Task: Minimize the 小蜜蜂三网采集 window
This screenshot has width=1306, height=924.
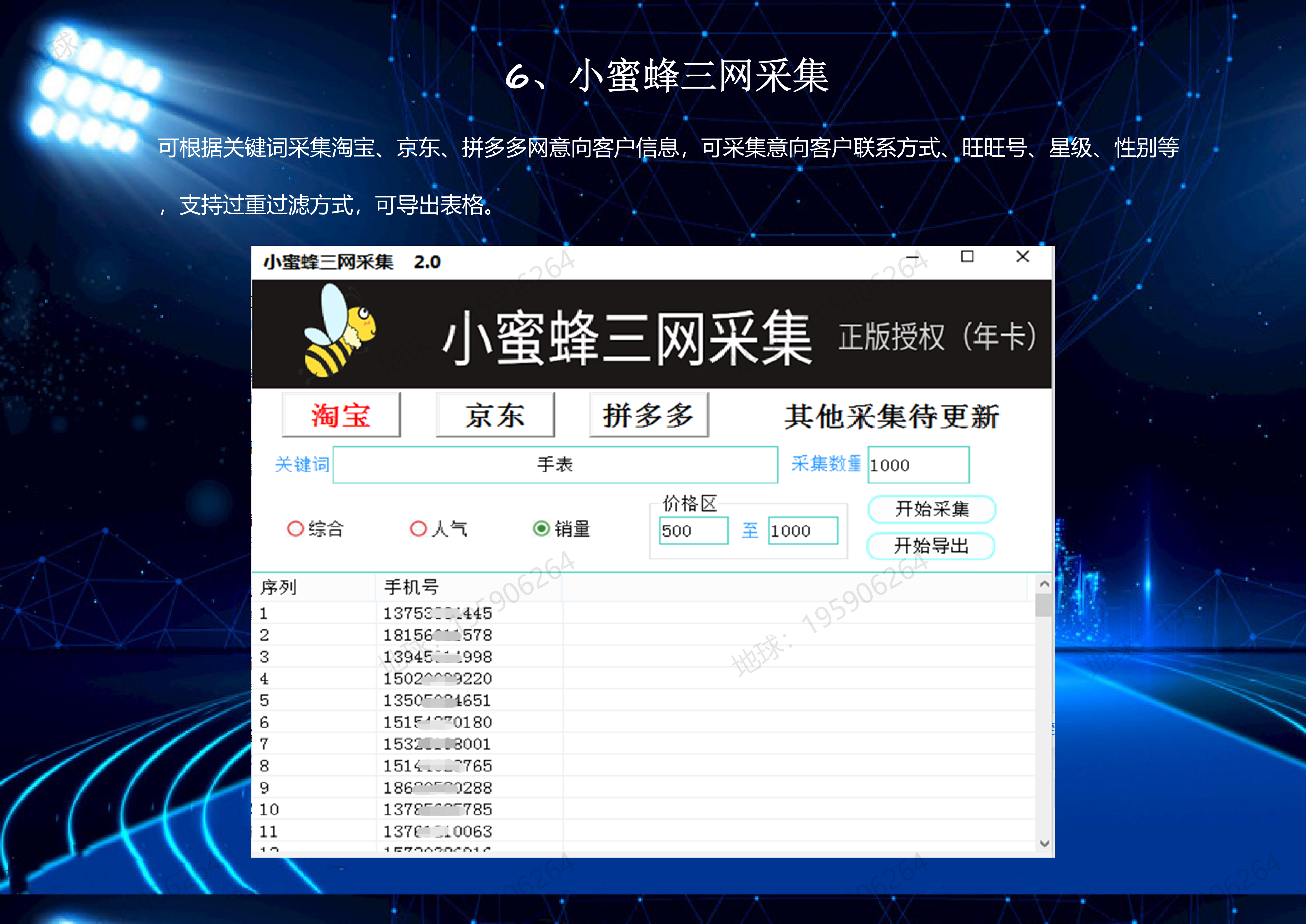Action: pos(912,257)
